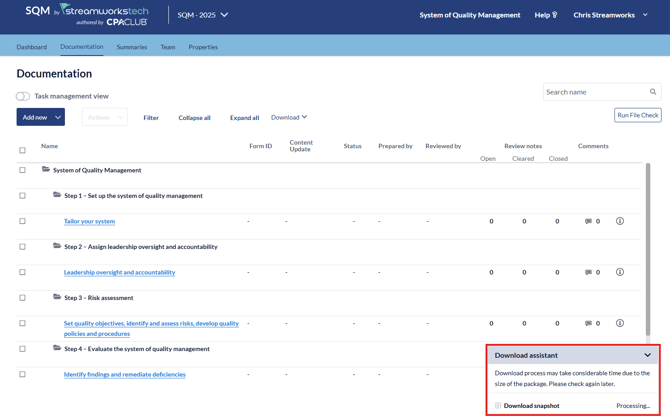Image resolution: width=670 pixels, height=416 pixels.
Task: Open the Identify findings and remediate deficiencies link
Action: point(124,374)
